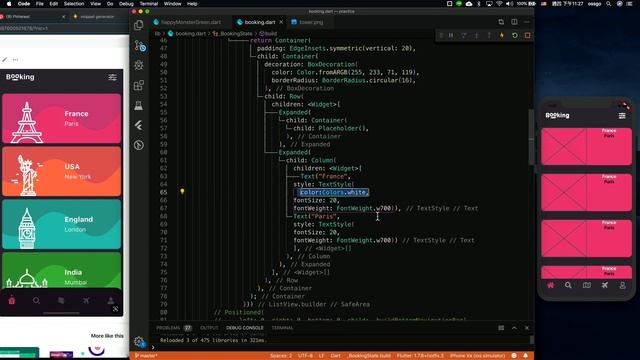Tap the filter icon in the simulator app bar
This screenshot has width=640, height=360.
(622, 116)
